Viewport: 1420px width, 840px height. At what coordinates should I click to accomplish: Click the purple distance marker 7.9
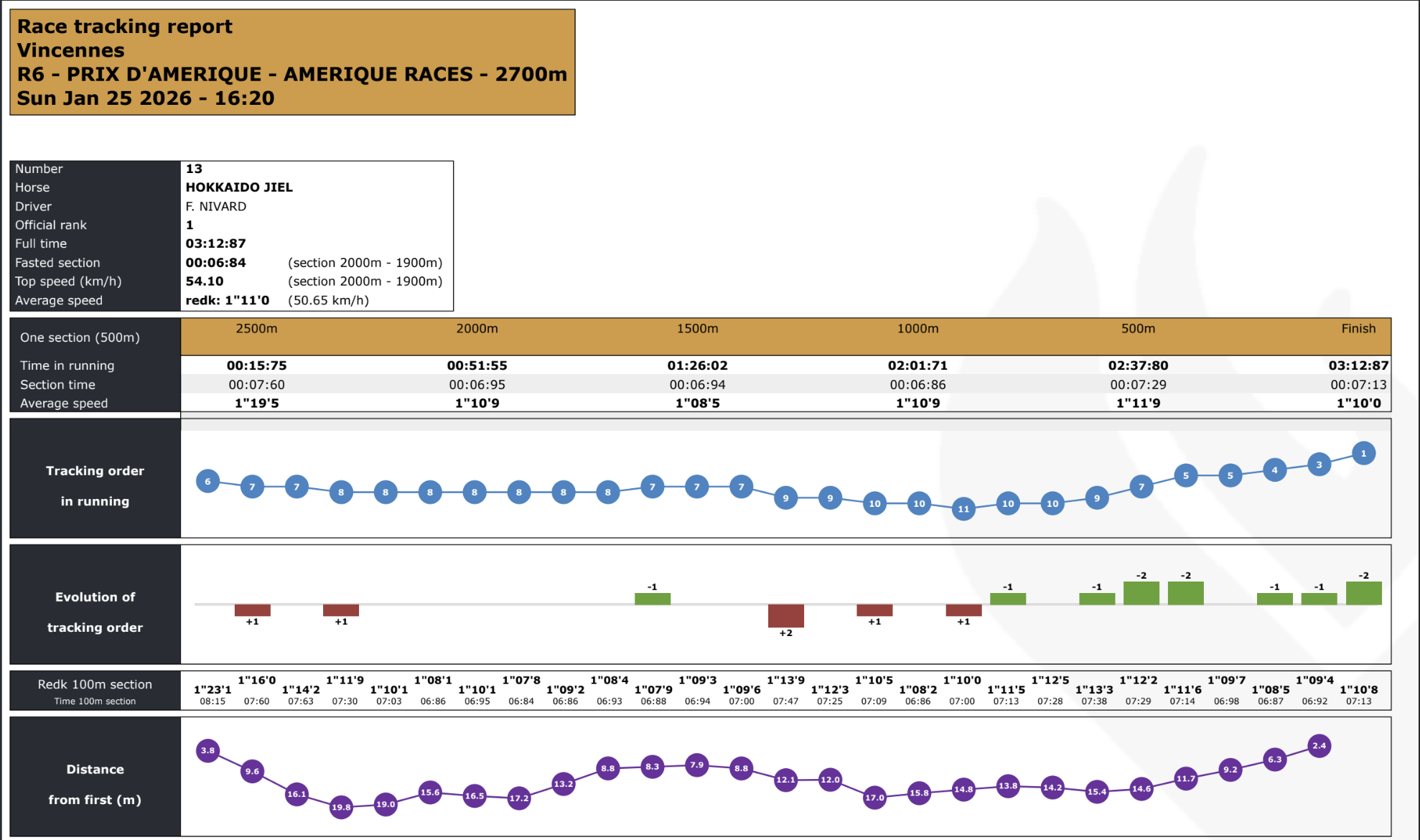pyautogui.click(x=696, y=765)
